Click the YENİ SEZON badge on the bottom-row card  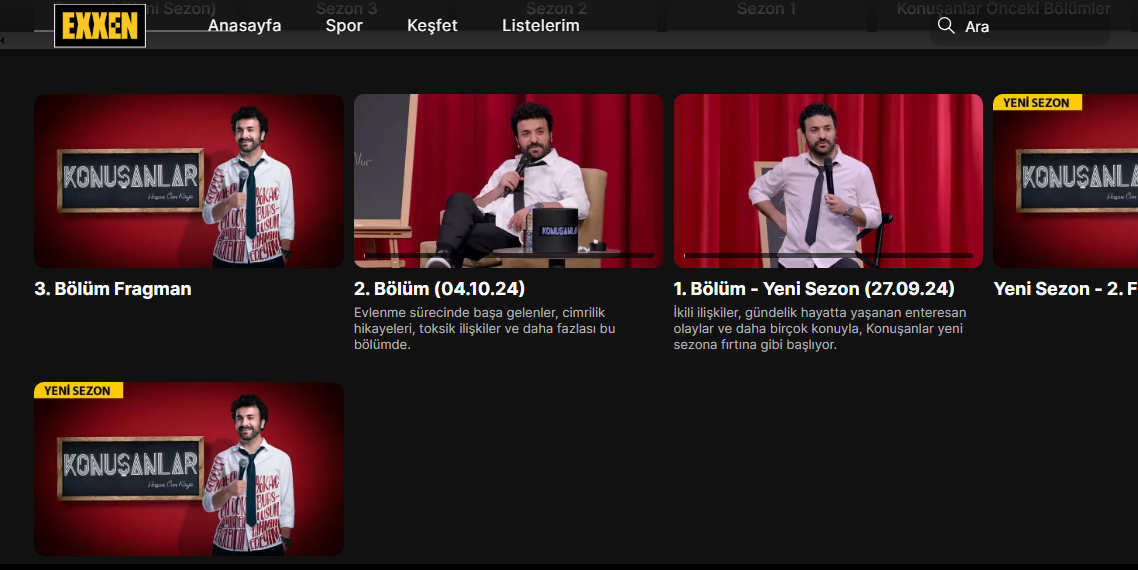click(78, 391)
